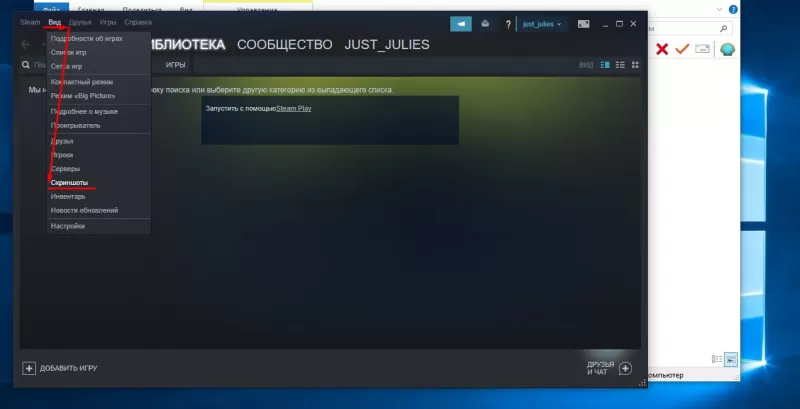
Task: Open the JUST_JULIES profile tab
Action: (387, 45)
